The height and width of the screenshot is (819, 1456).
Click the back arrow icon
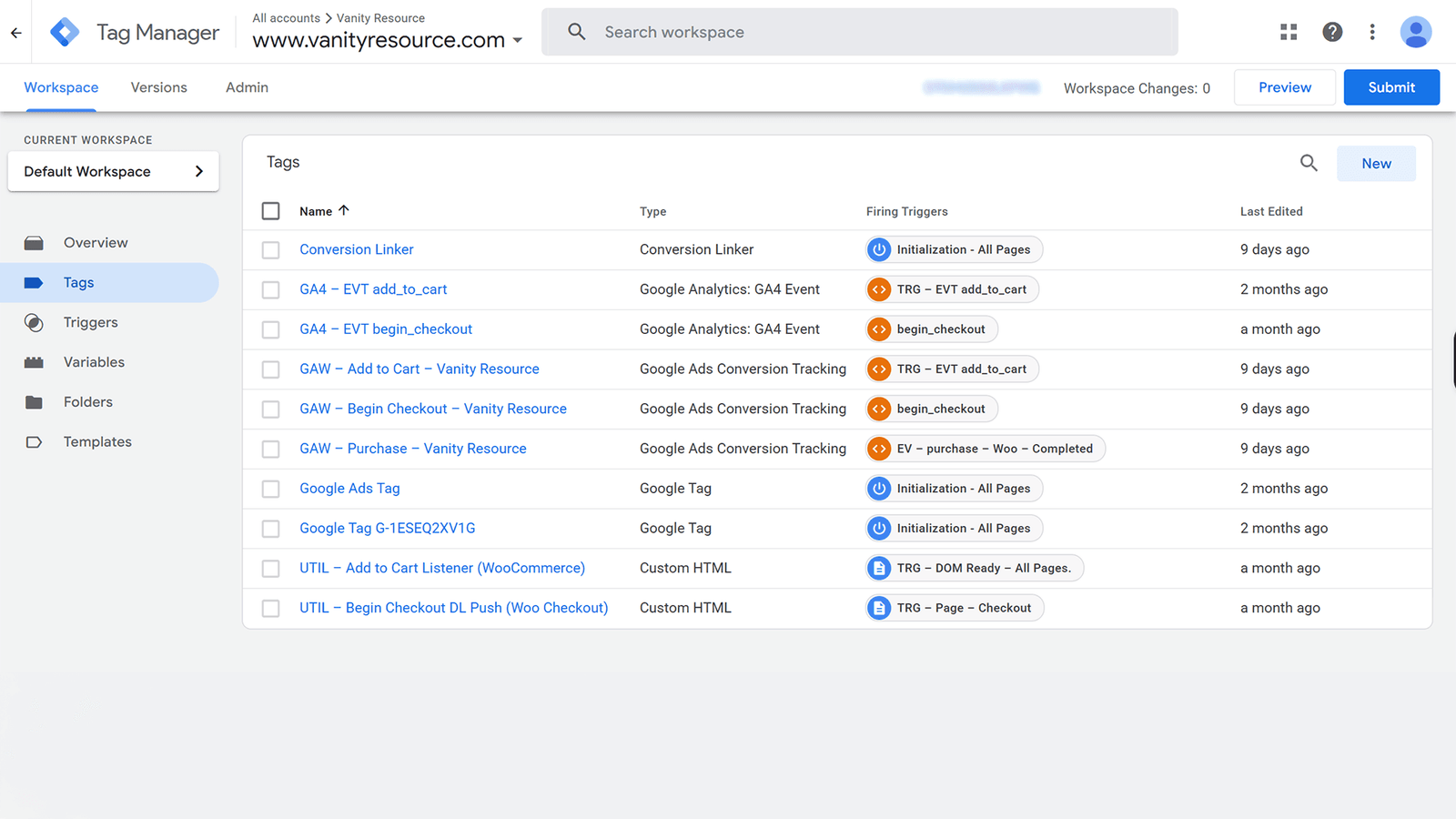point(16,33)
